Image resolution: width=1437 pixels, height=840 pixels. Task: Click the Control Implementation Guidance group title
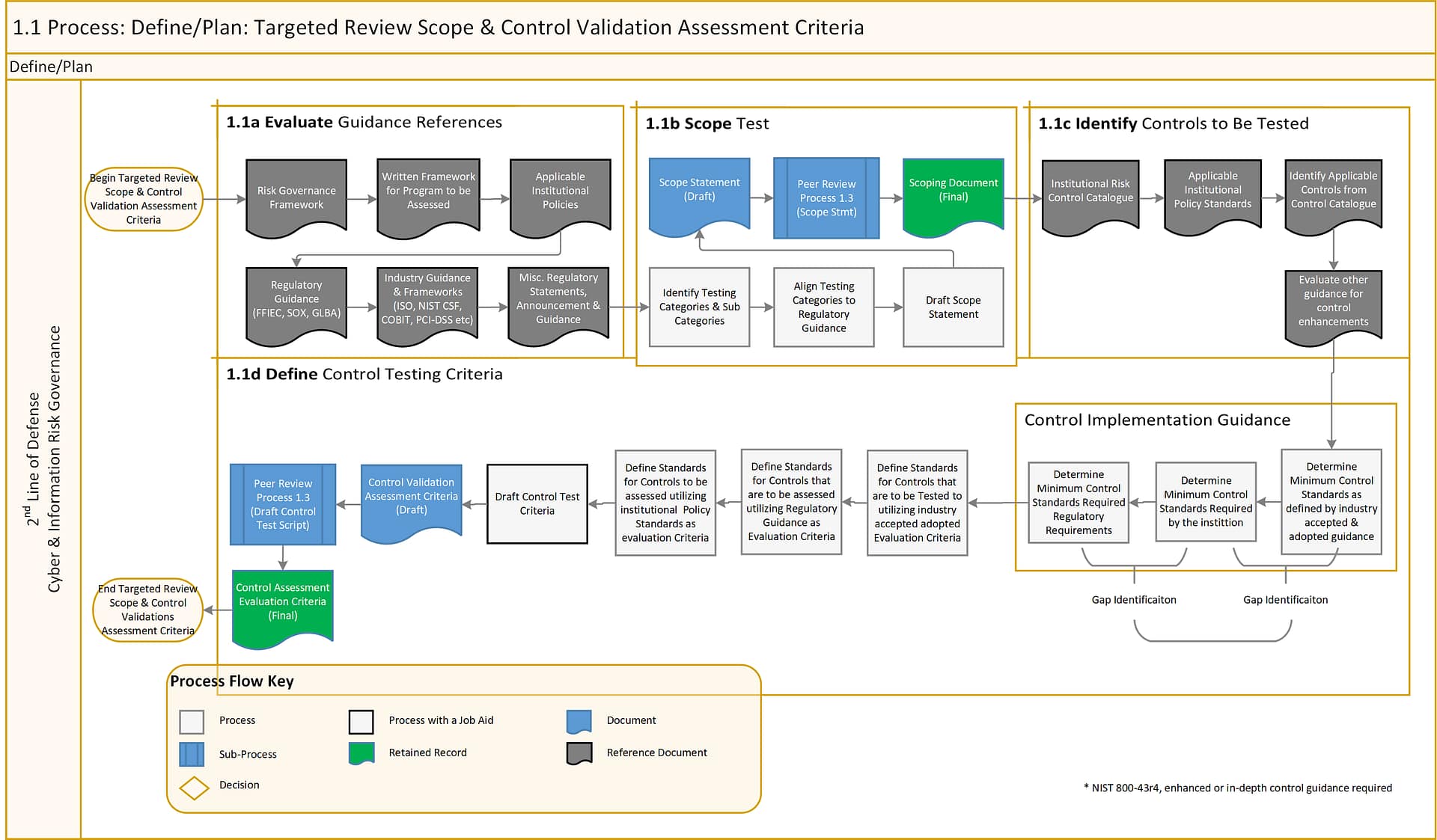pos(1156,420)
